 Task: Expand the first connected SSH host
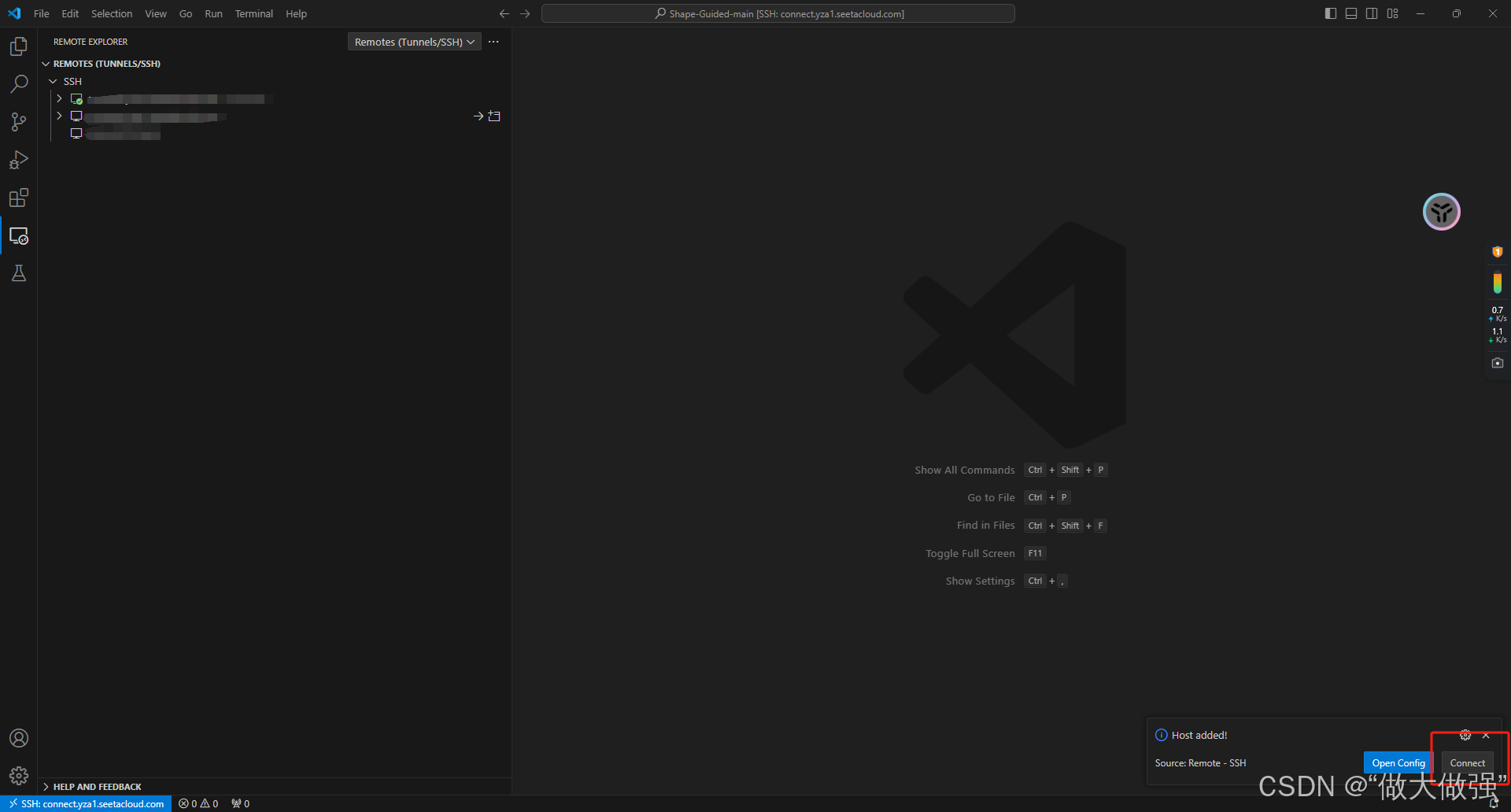pyautogui.click(x=59, y=98)
